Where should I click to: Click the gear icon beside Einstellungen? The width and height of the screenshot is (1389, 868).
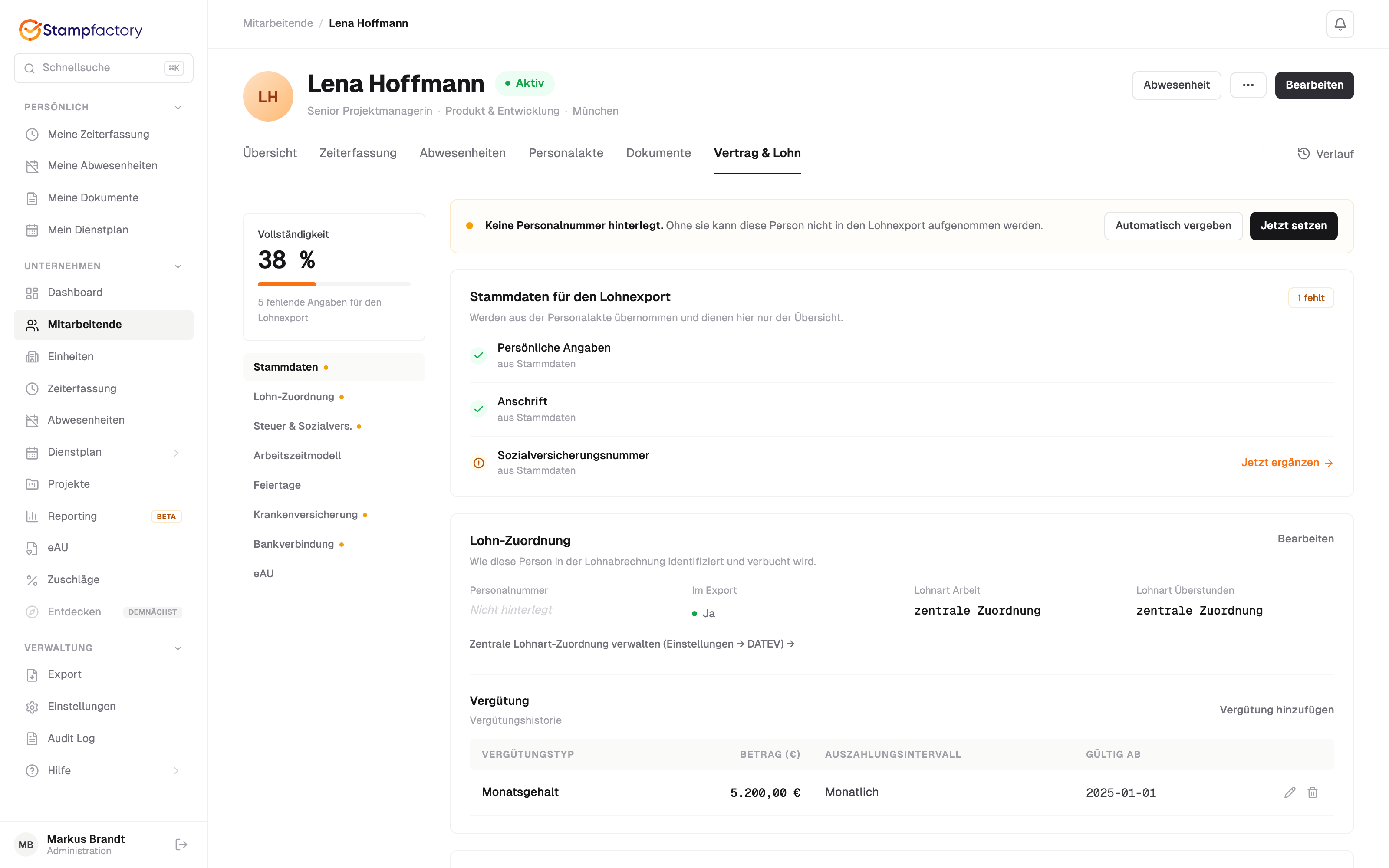click(x=32, y=707)
